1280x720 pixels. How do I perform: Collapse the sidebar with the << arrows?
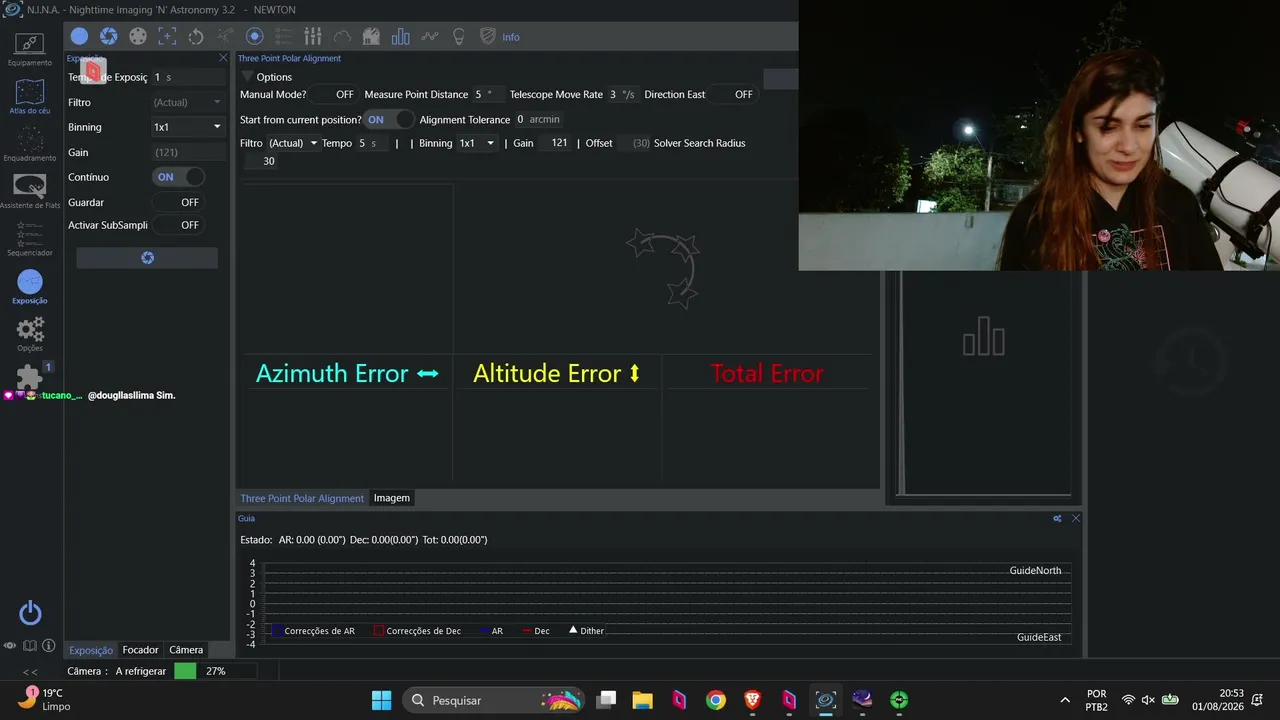30,672
